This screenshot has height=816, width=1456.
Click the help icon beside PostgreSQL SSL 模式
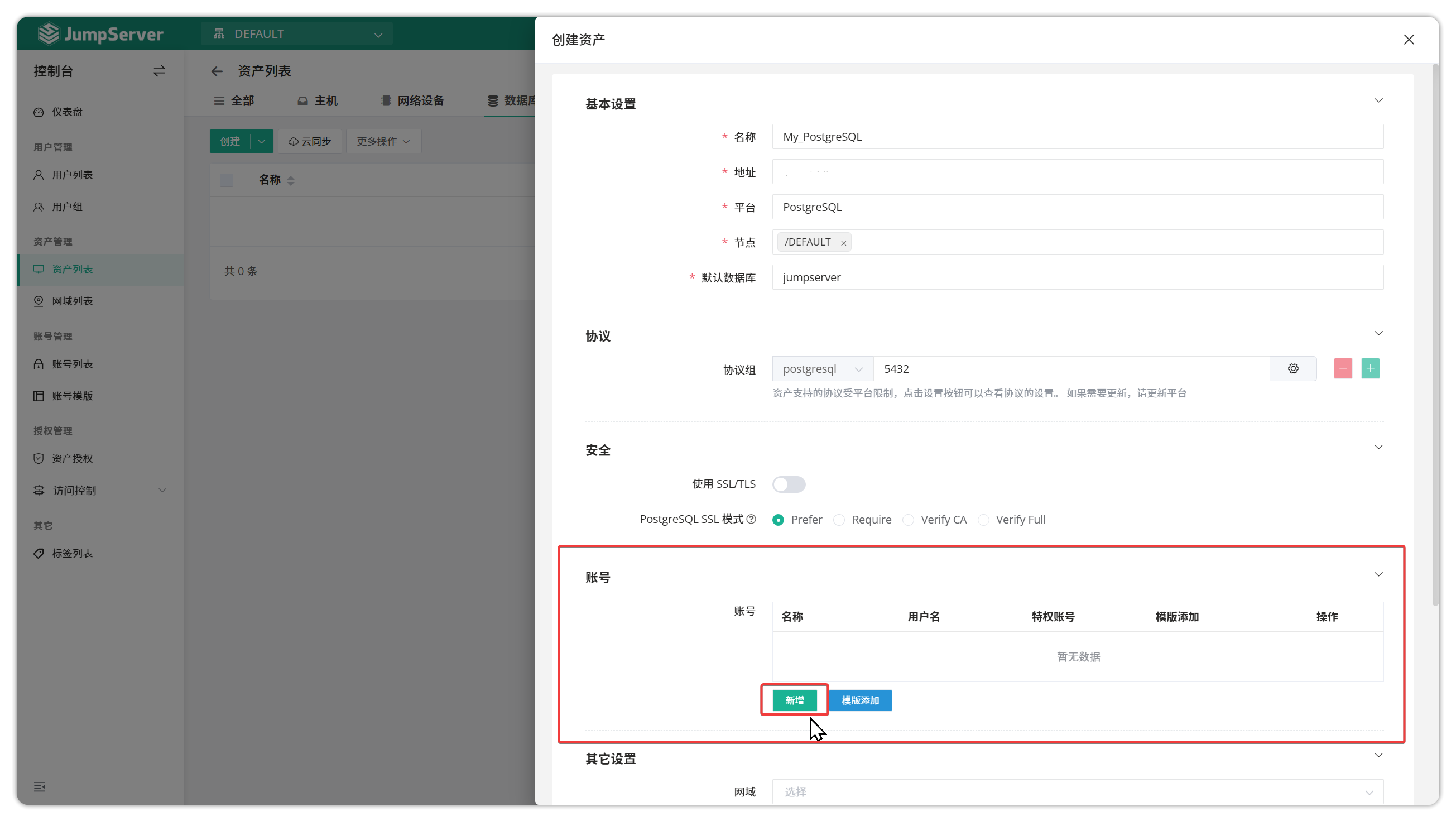[751, 519]
